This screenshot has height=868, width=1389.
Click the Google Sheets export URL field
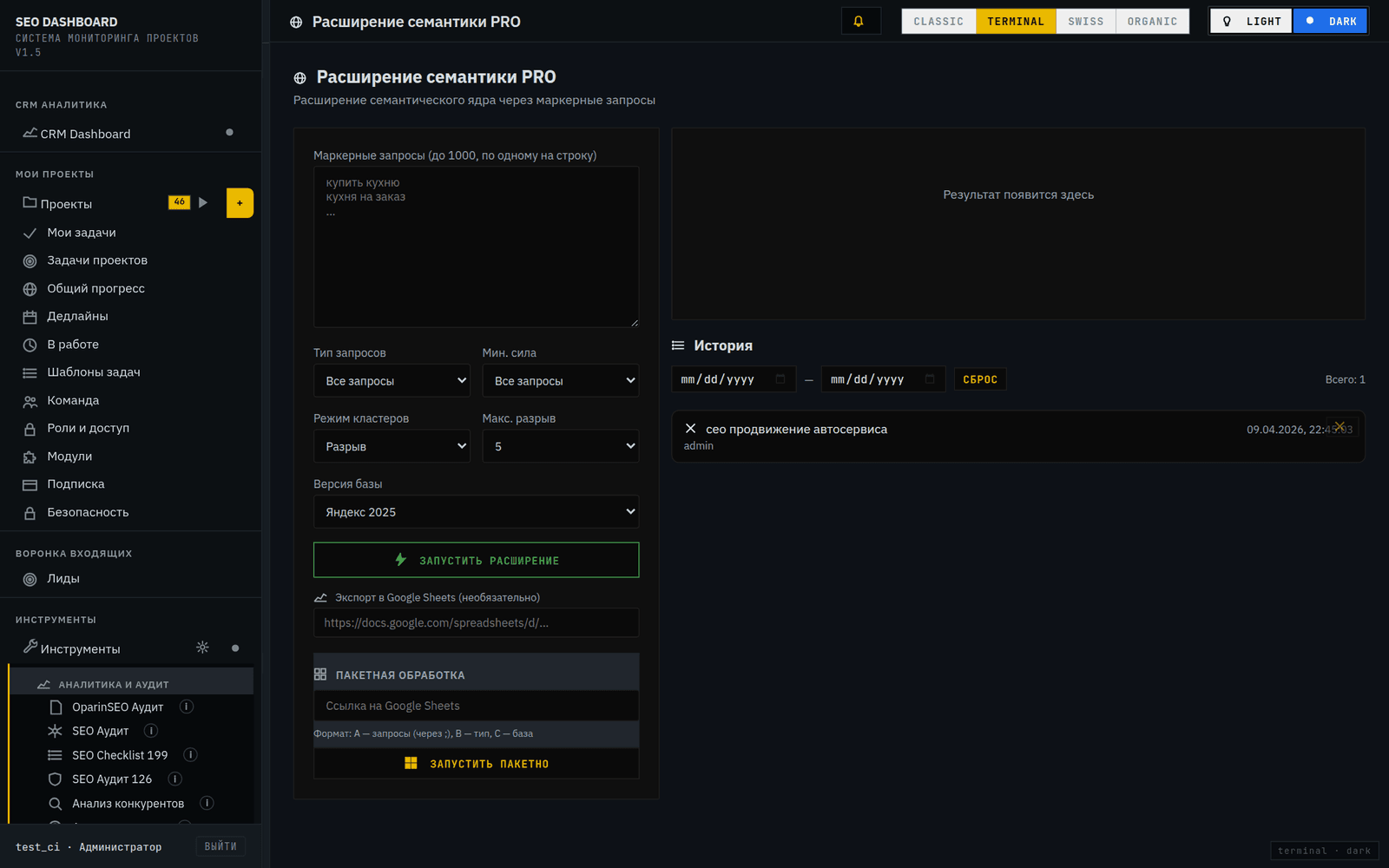pyautogui.click(x=476, y=622)
